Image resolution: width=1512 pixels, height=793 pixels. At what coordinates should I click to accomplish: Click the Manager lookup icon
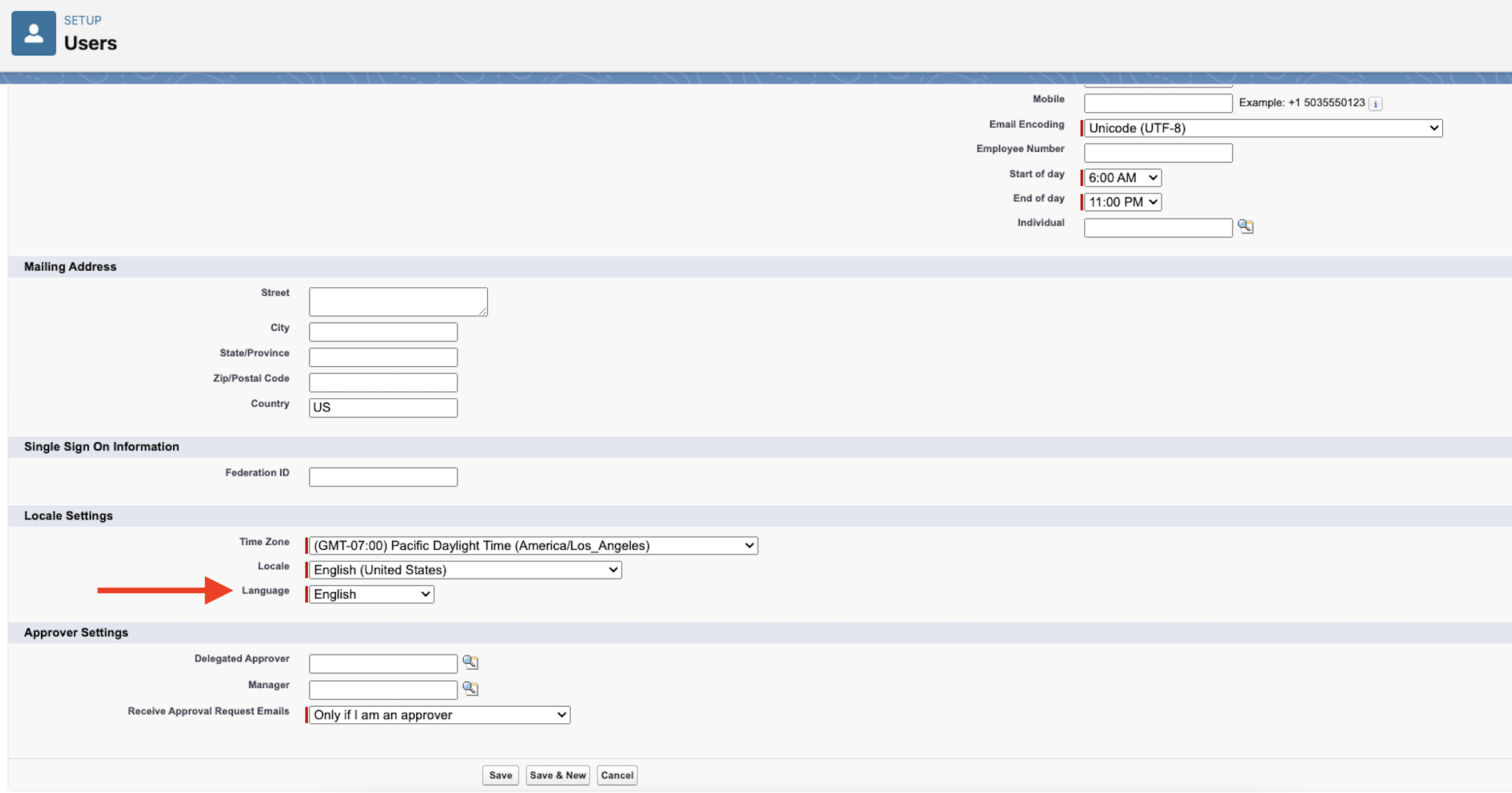[x=470, y=688]
